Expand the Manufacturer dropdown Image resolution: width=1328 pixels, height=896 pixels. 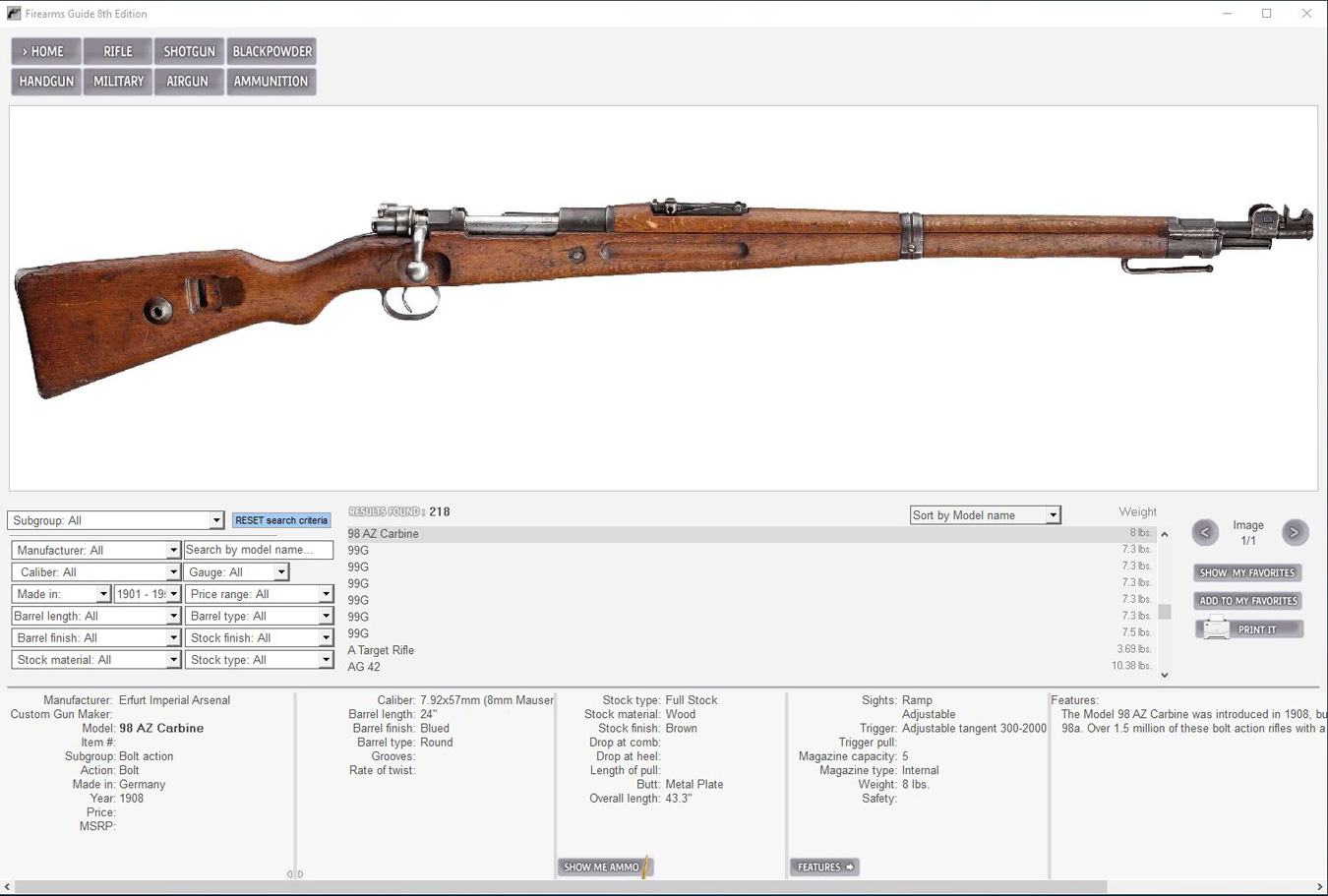tap(173, 550)
